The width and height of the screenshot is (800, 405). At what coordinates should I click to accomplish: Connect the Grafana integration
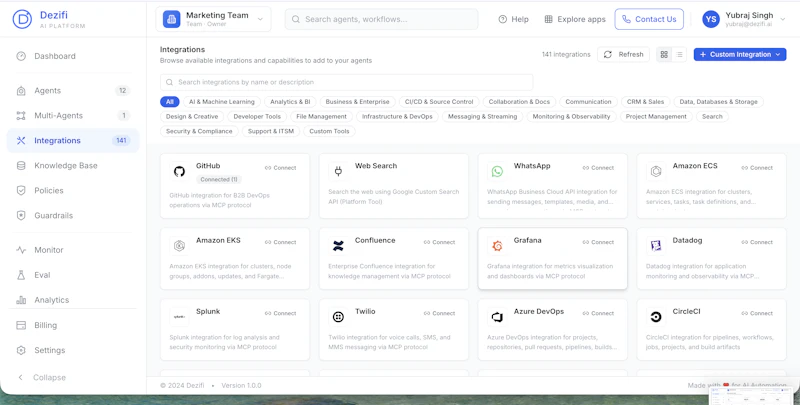click(x=598, y=242)
